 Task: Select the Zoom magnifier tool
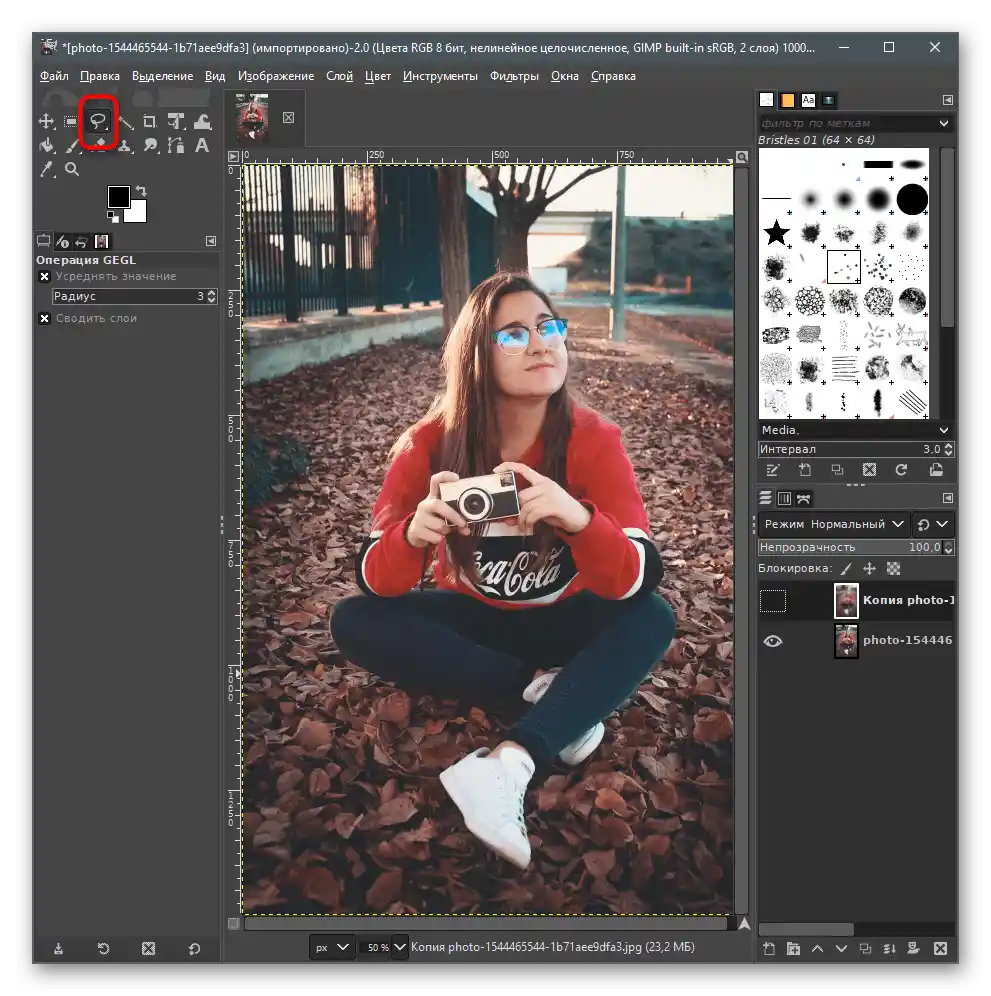coord(72,170)
